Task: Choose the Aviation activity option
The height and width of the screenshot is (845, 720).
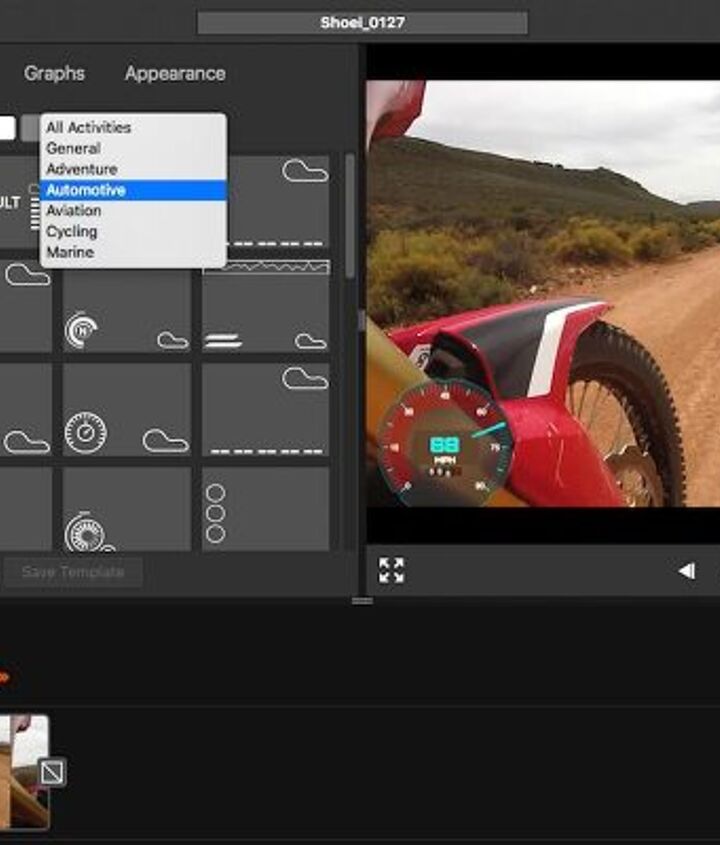Action: coord(74,211)
